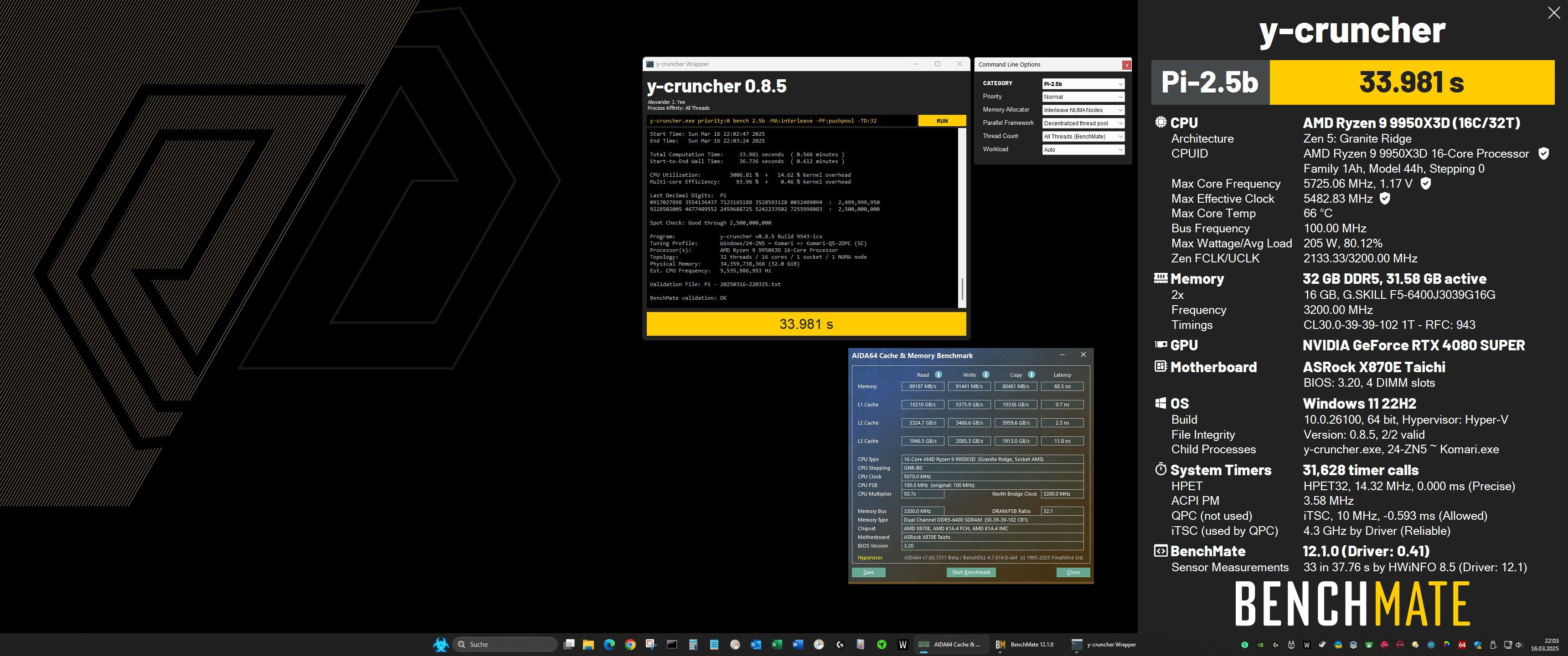The height and width of the screenshot is (656, 1568).
Task: Click the Write info icon in AIDA64
Action: (x=985, y=374)
